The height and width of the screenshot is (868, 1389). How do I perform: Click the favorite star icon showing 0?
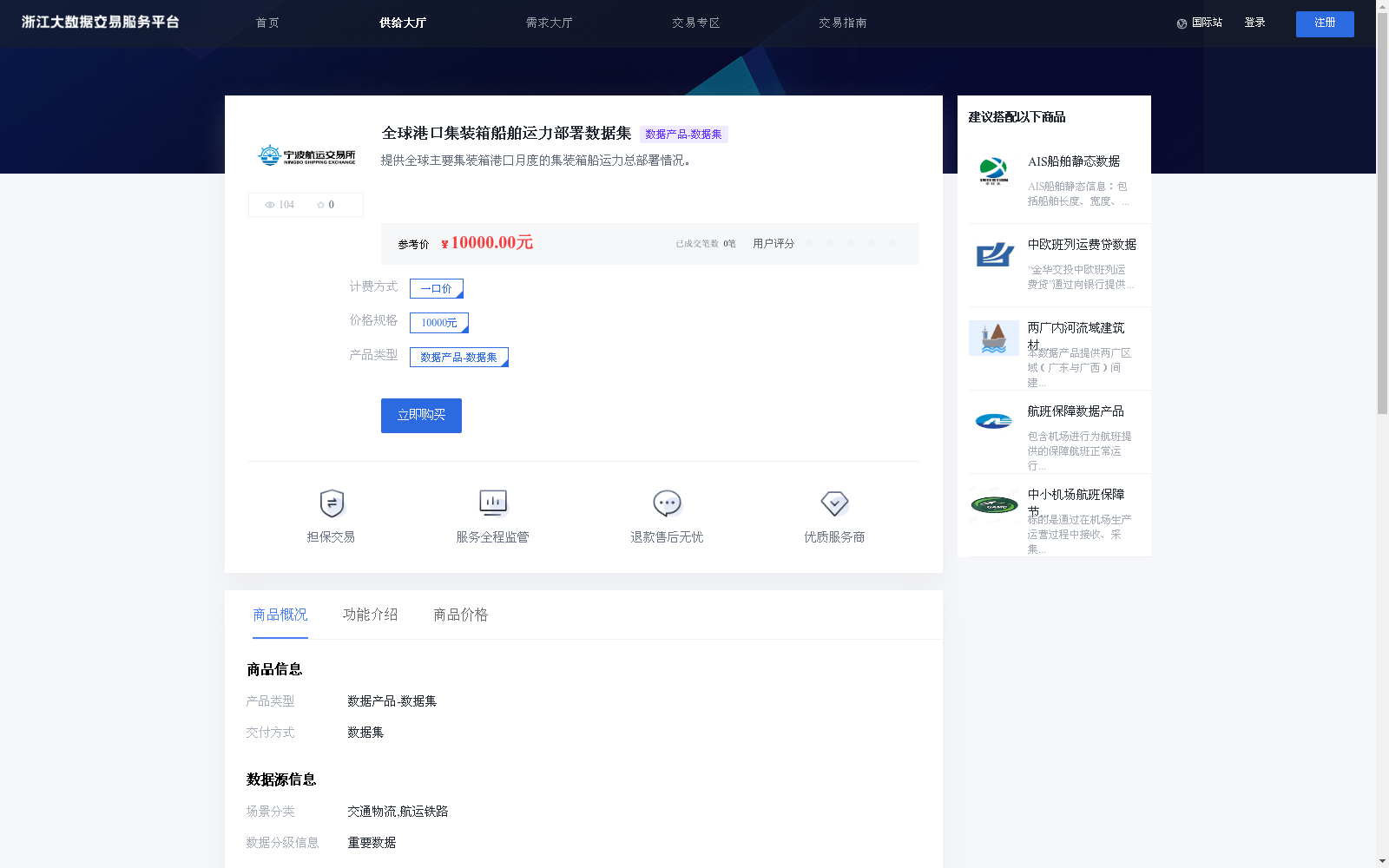320,205
